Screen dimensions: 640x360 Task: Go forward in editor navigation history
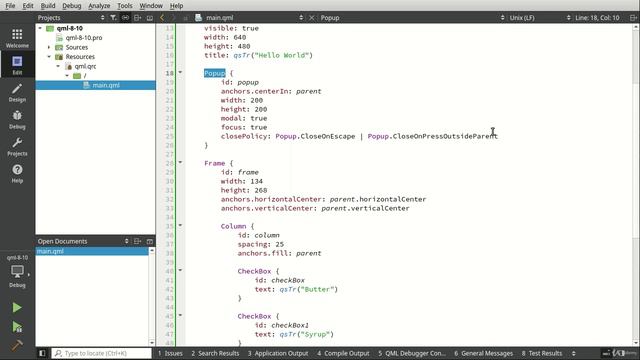173,18
